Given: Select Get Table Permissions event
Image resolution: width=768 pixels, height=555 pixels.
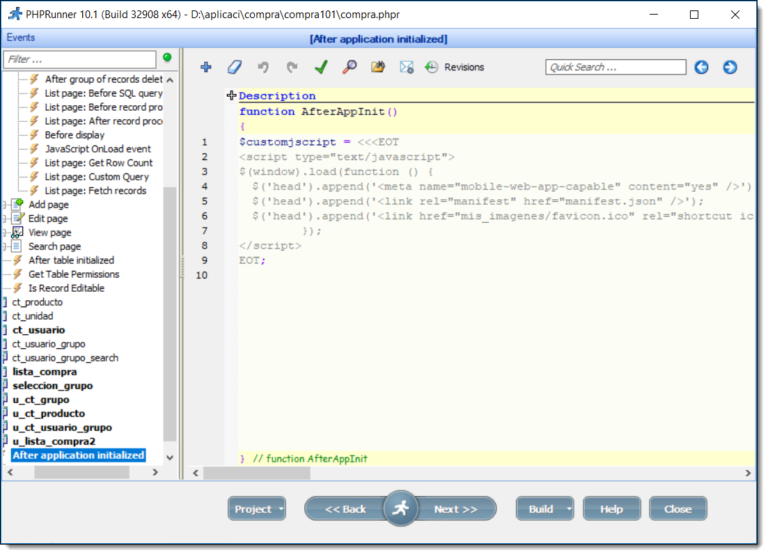Looking at the screenshot, I should pyautogui.click(x=73, y=274).
